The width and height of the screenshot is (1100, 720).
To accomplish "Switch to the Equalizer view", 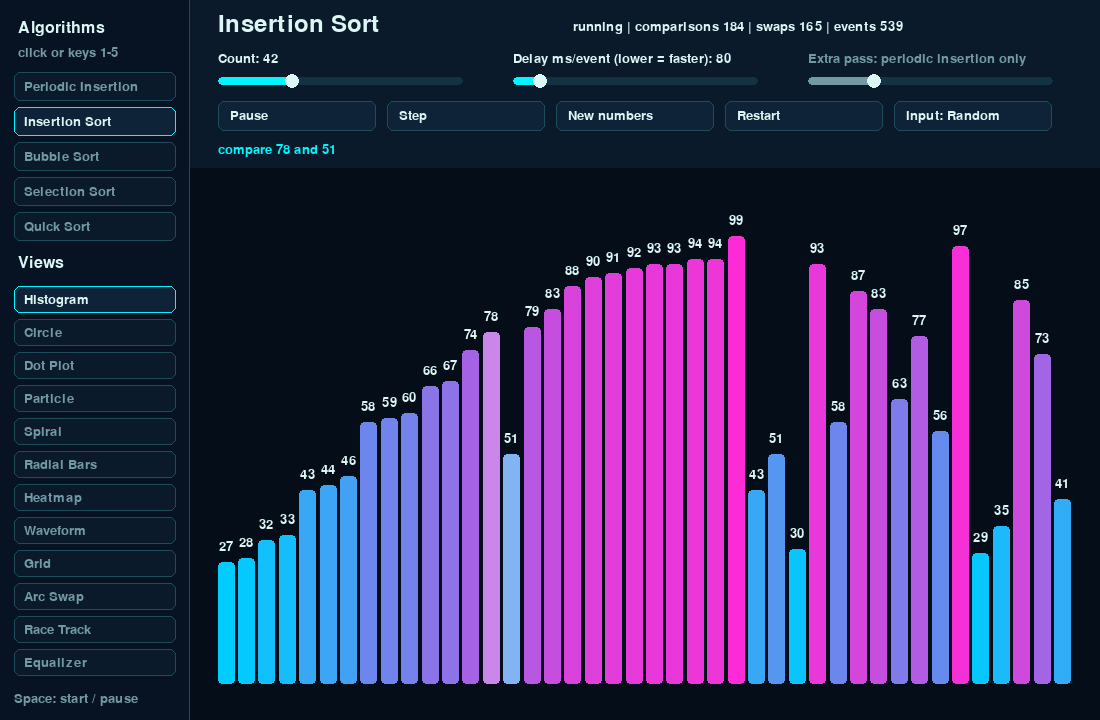I will pyautogui.click(x=95, y=662).
